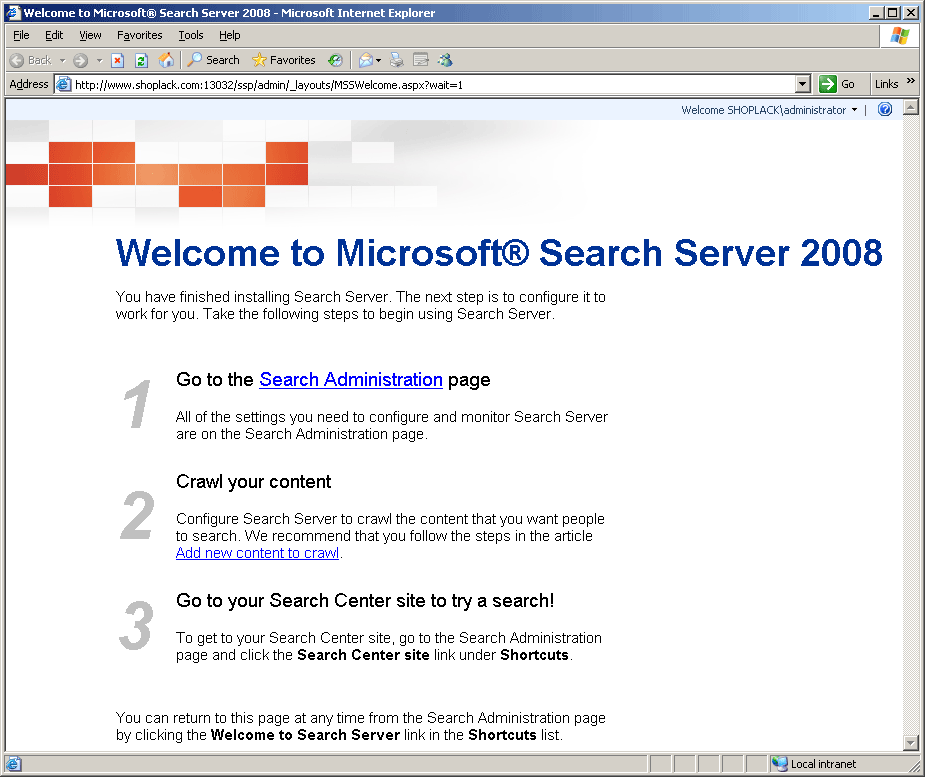
Task: Minimize the Internet Explorer window
Action: point(876,12)
